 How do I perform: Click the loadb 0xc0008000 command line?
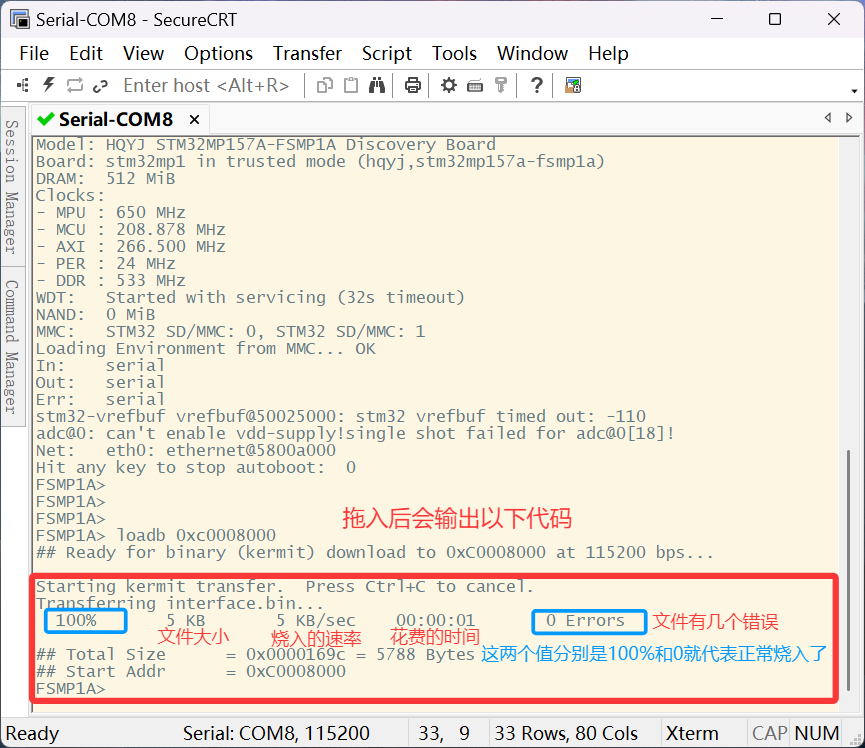click(156, 535)
